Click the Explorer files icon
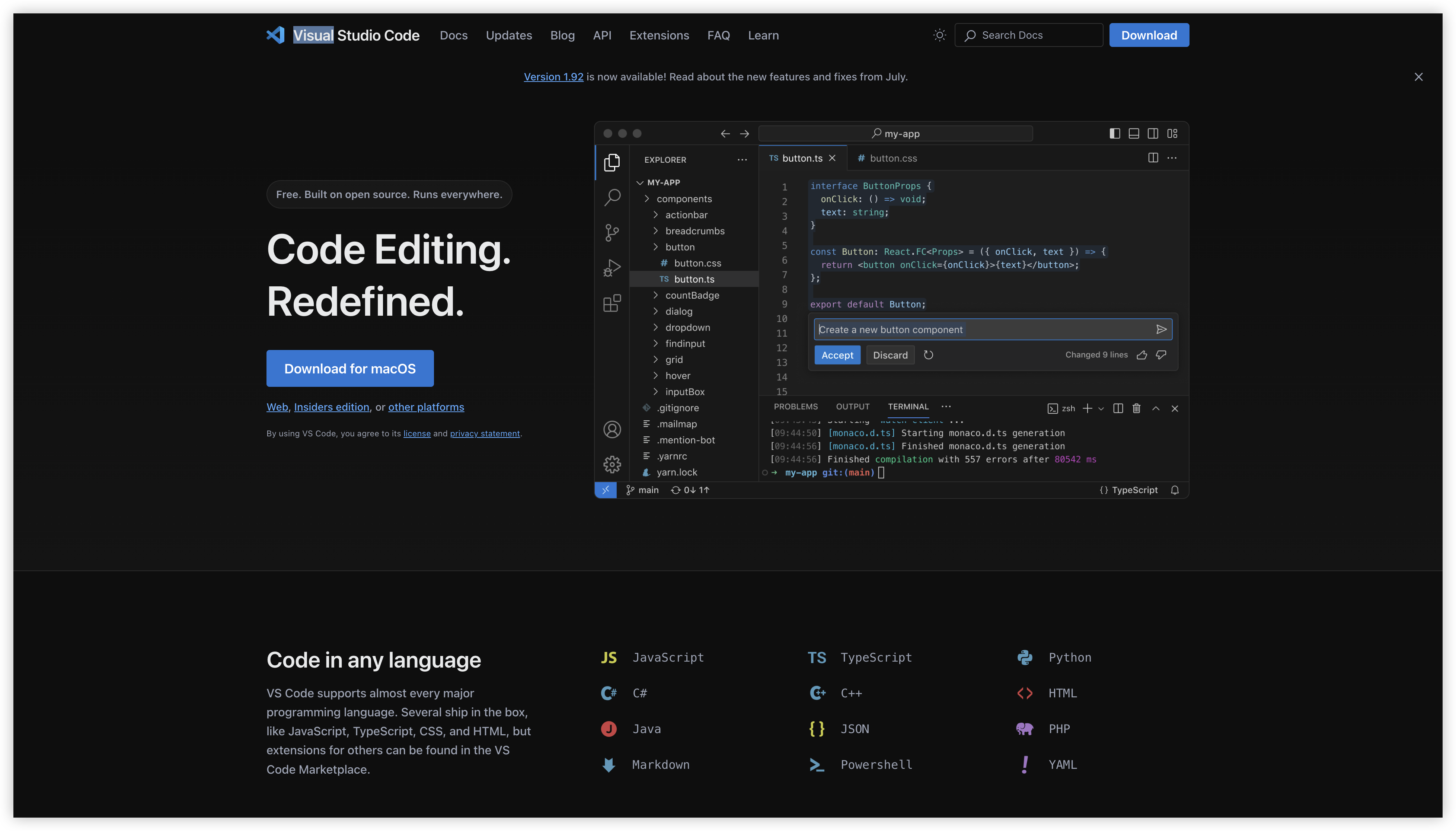The height and width of the screenshot is (831, 1456). coord(612,162)
